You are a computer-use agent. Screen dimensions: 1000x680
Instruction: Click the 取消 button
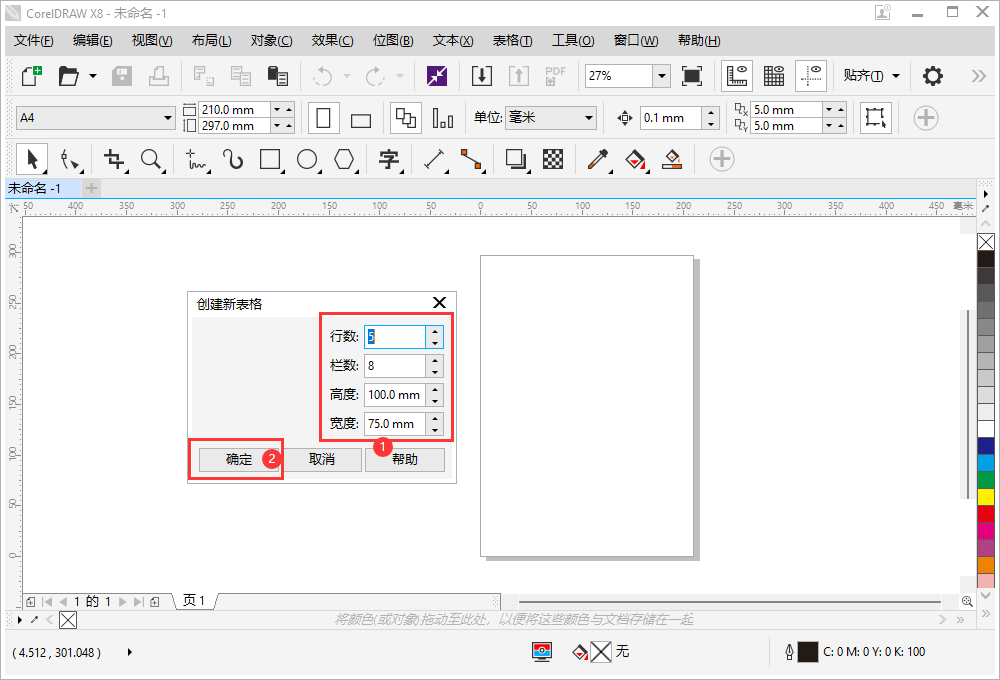(x=322, y=459)
